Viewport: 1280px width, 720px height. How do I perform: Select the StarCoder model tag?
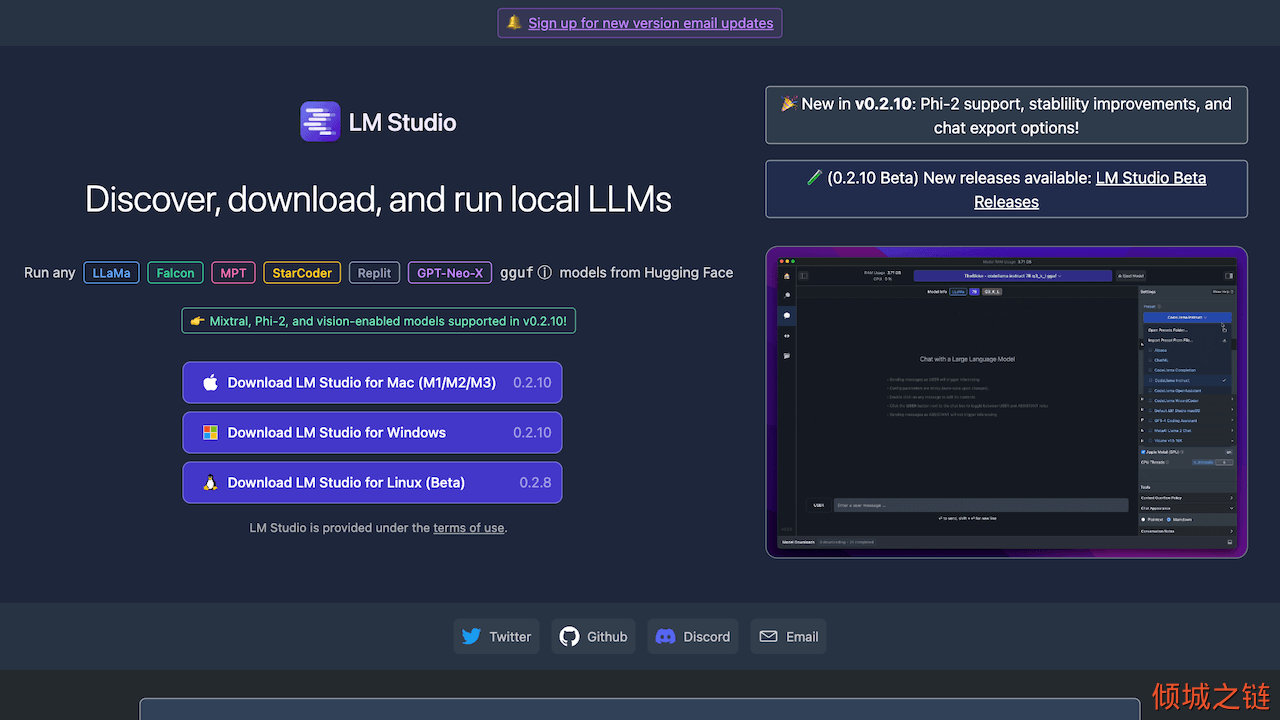pyautogui.click(x=302, y=272)
